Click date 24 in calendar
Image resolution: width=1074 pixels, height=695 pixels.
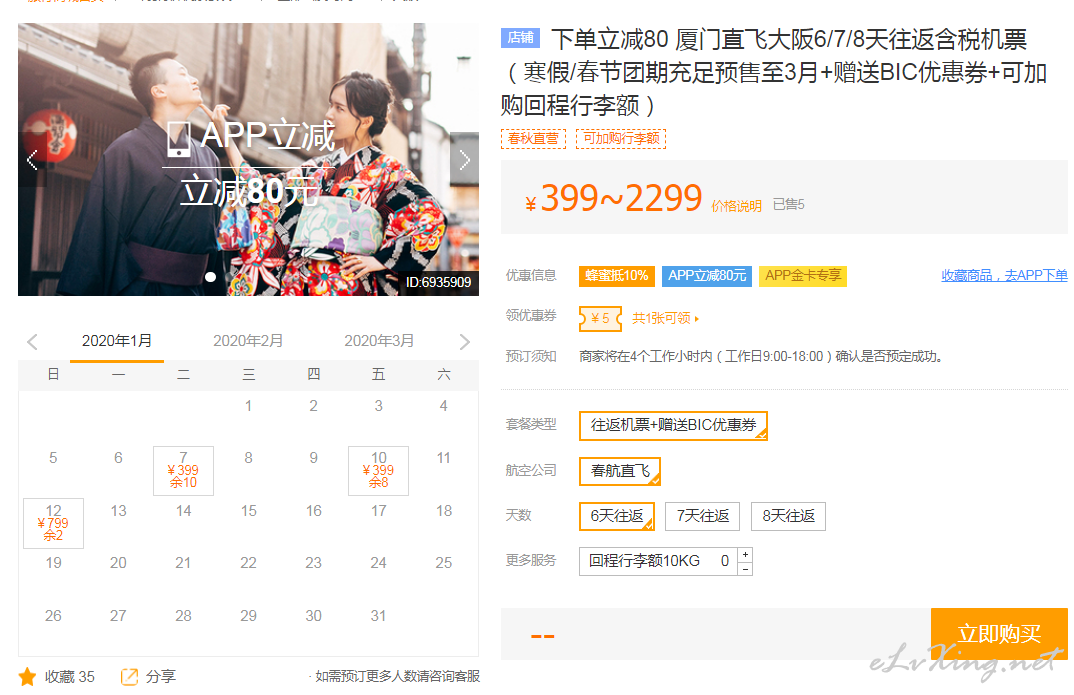pyautogui.click(x=379, y=563)
